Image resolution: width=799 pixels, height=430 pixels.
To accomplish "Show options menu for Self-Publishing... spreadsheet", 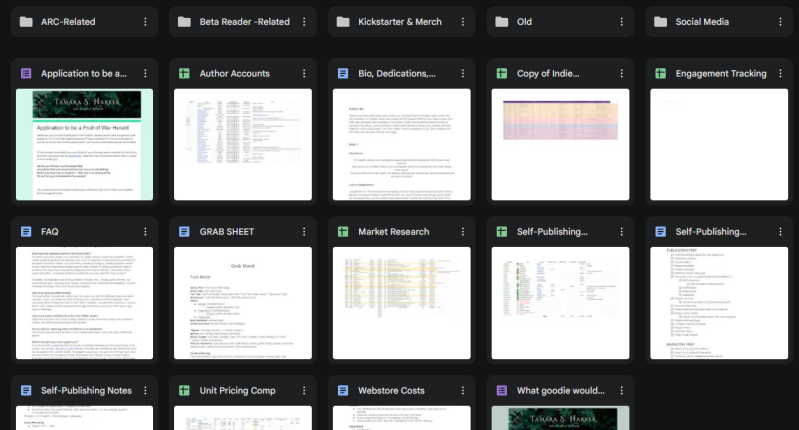I will coord(622,232).
